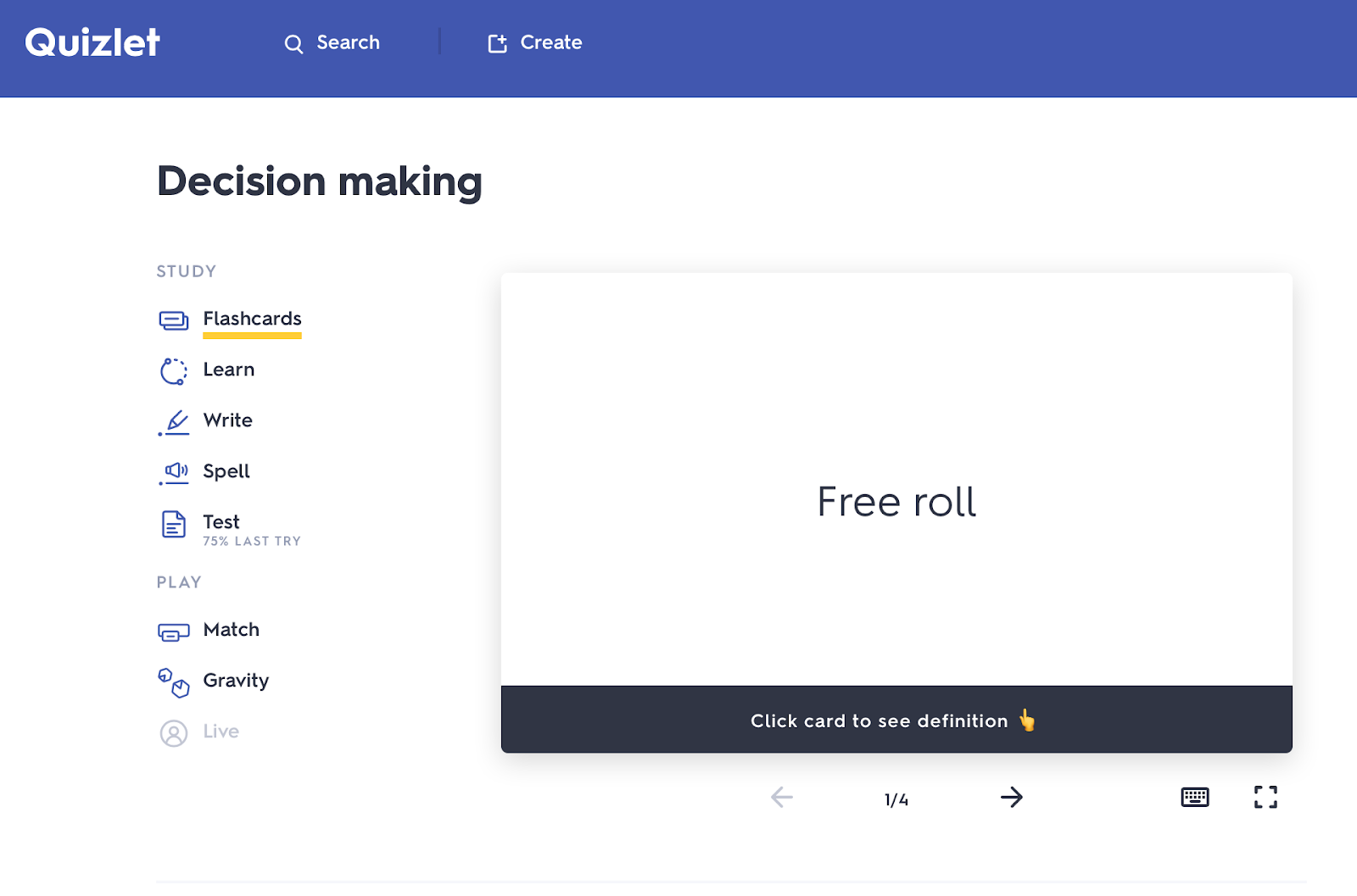The image size is (1357, 896).
Task: Advance to next card arrow
Action: (1012, 797)
